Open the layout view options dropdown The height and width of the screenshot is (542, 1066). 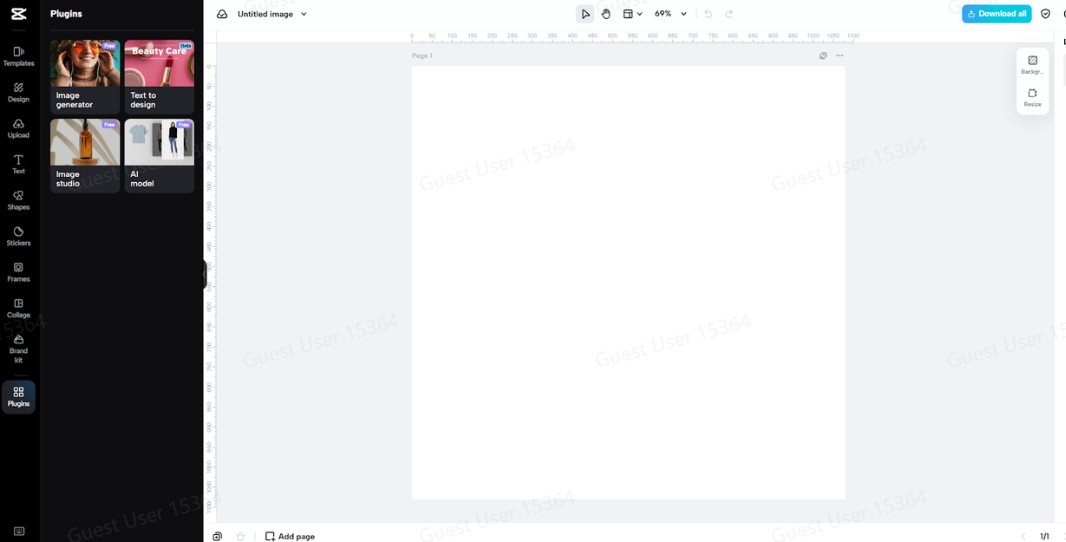click(633, 14)
